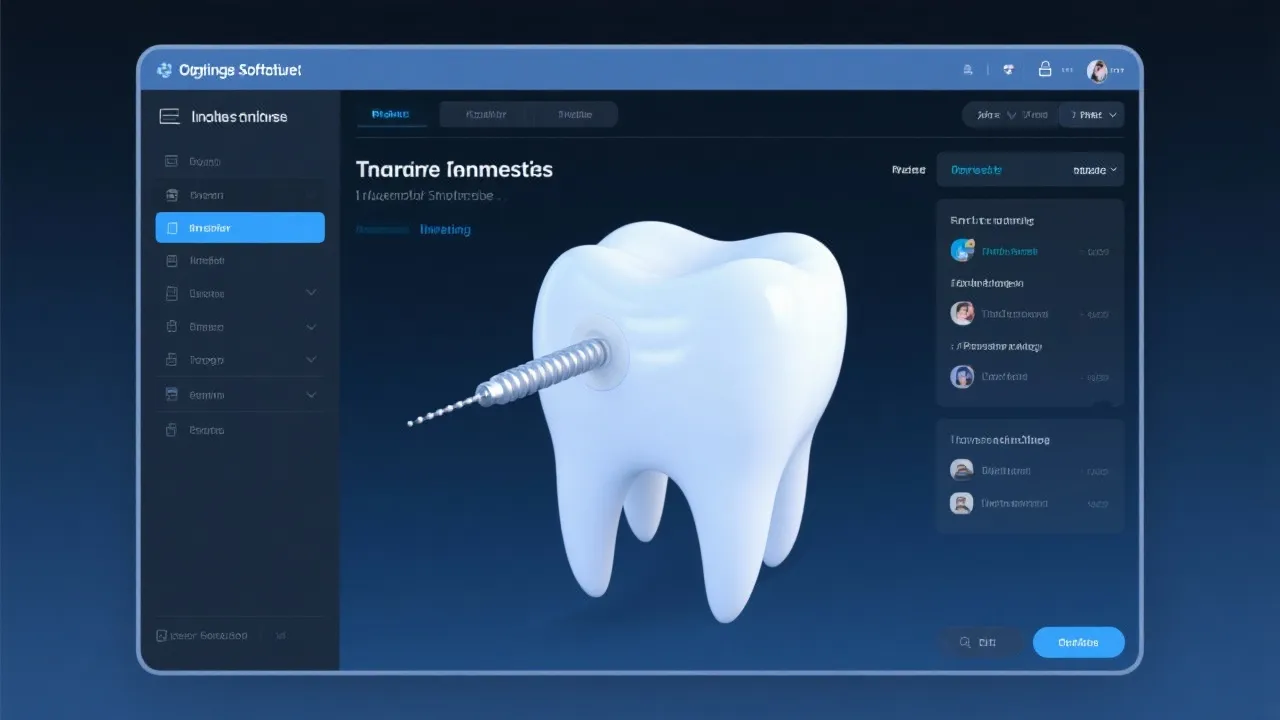Image resolution: width=1280 pixels, height=720 pixels.
Task: Click icon of the second sidebar item
Action: coord(170,195)
